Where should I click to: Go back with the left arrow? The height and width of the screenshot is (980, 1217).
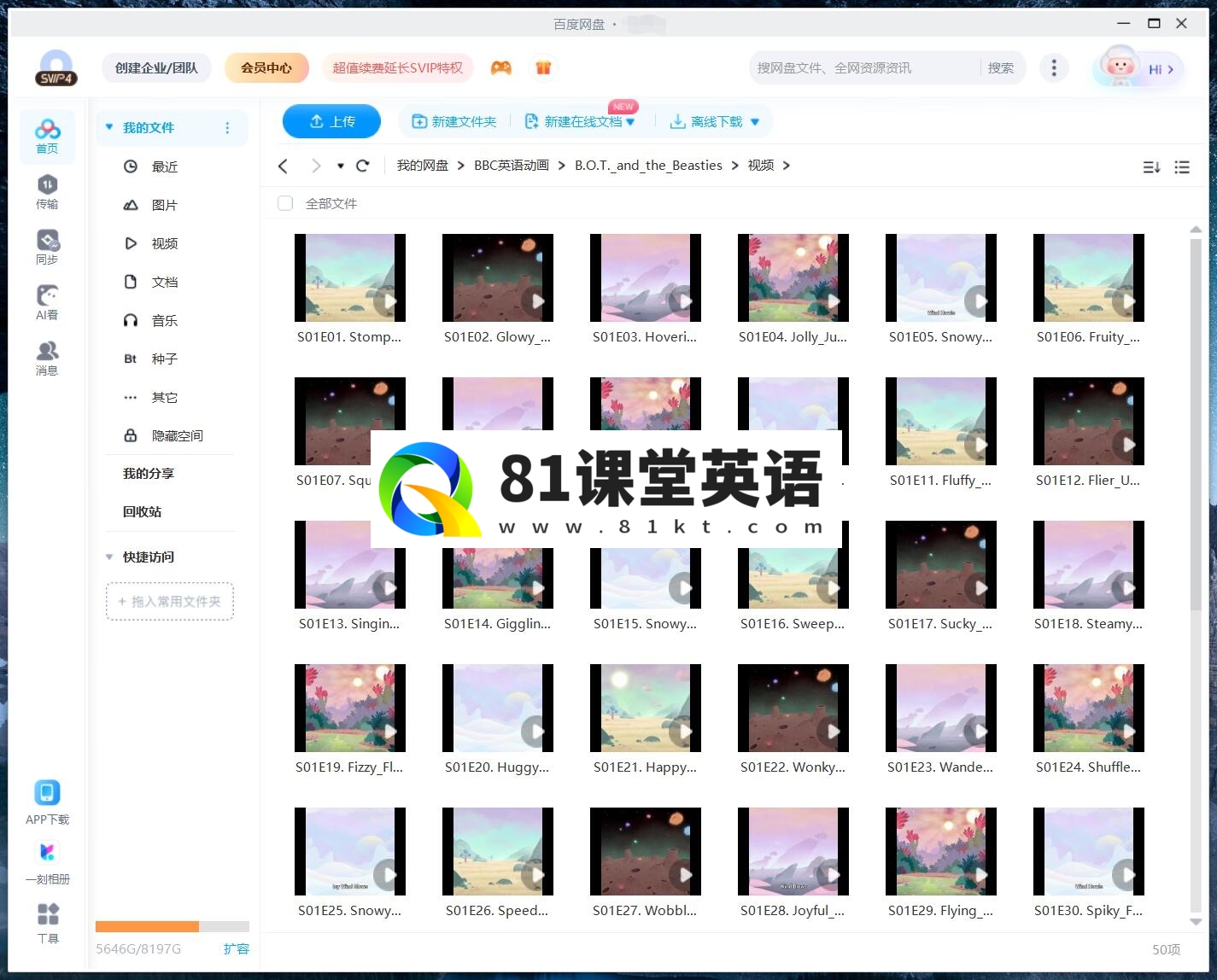[x=284, y=166]
